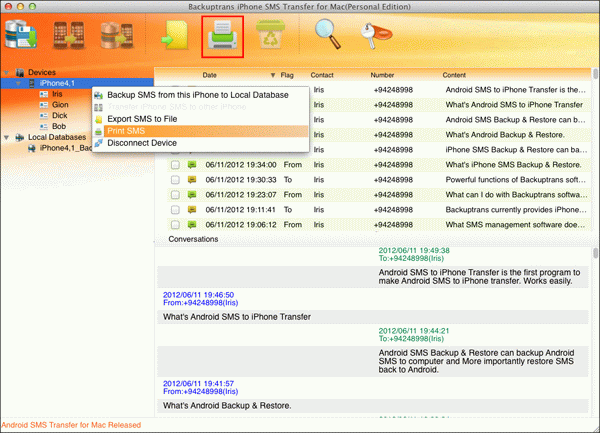Click the Transfer SMS between iPhones toolbar icon
This screenshot has width=600, height=433.
[69, 35]
